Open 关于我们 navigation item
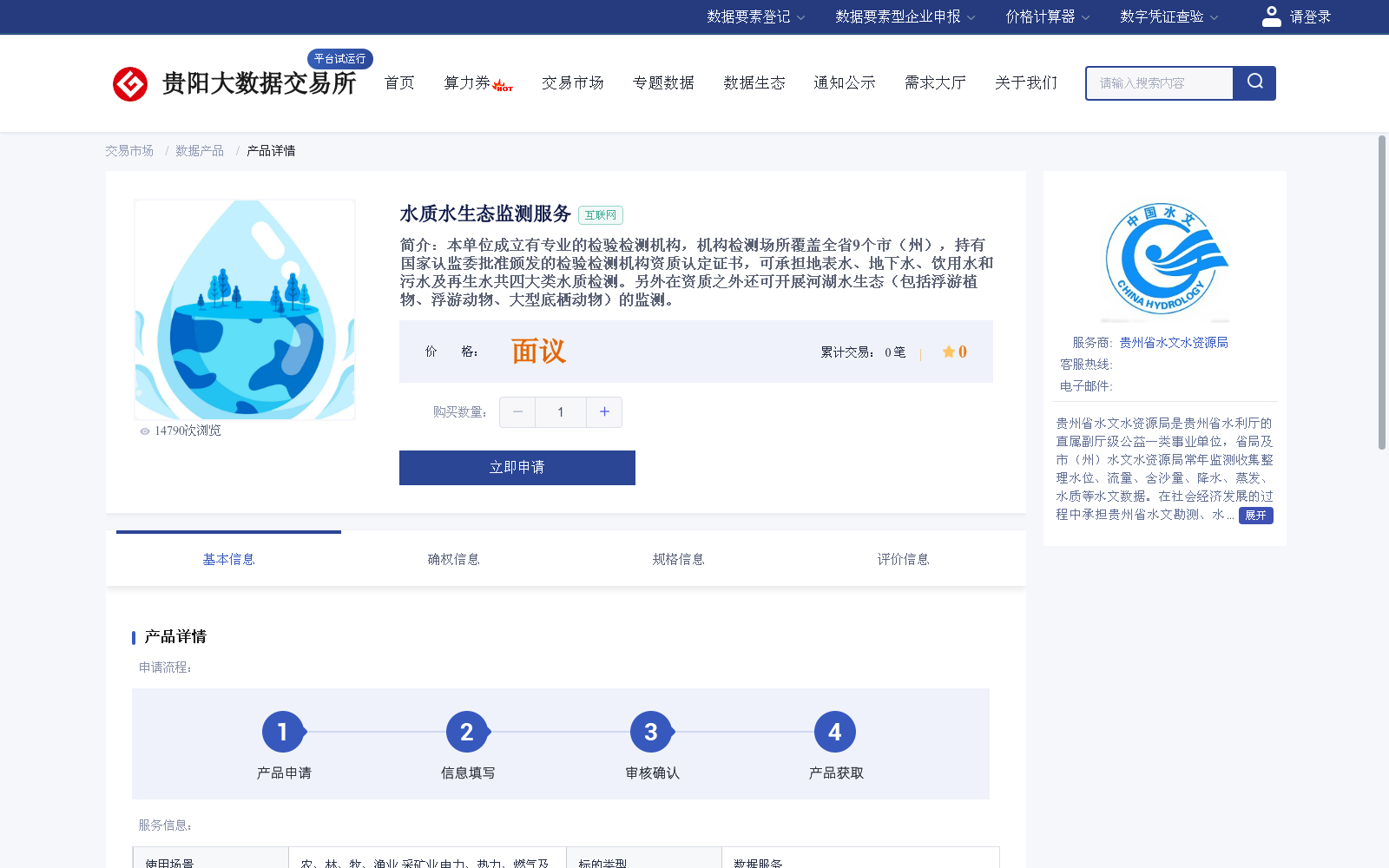The height and width of the screenshot is (868, 1389). (x=1026, y=82)
